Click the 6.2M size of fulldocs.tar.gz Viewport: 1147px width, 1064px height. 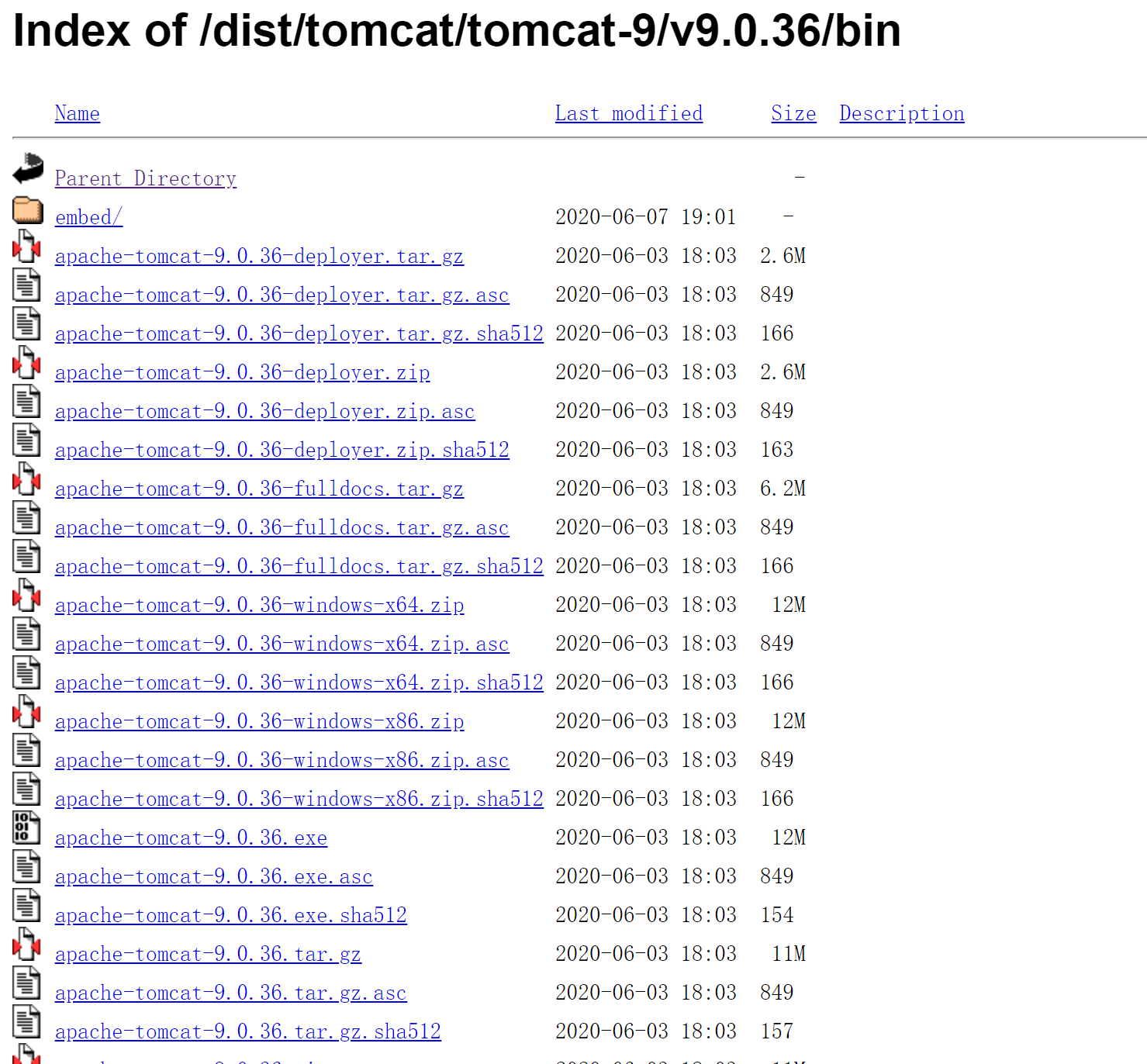[783, 489]
